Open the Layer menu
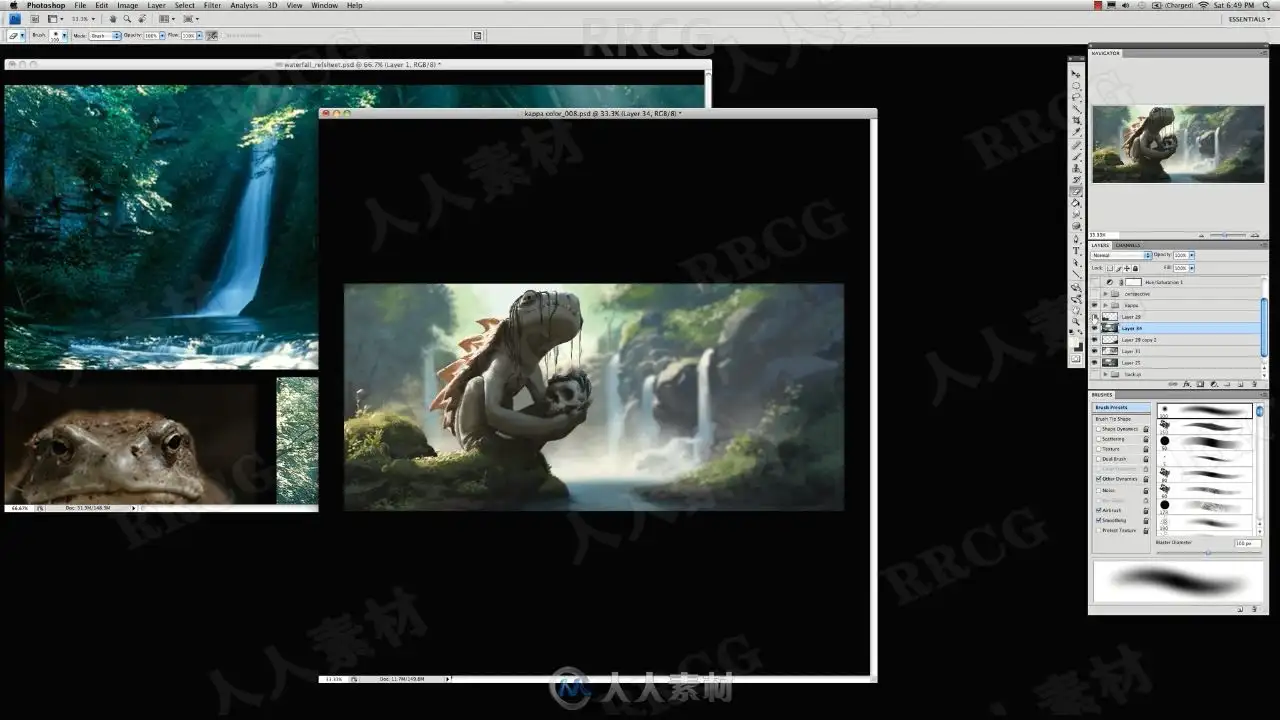Viewport: 1280px width, 720px height. coord(156,5)
